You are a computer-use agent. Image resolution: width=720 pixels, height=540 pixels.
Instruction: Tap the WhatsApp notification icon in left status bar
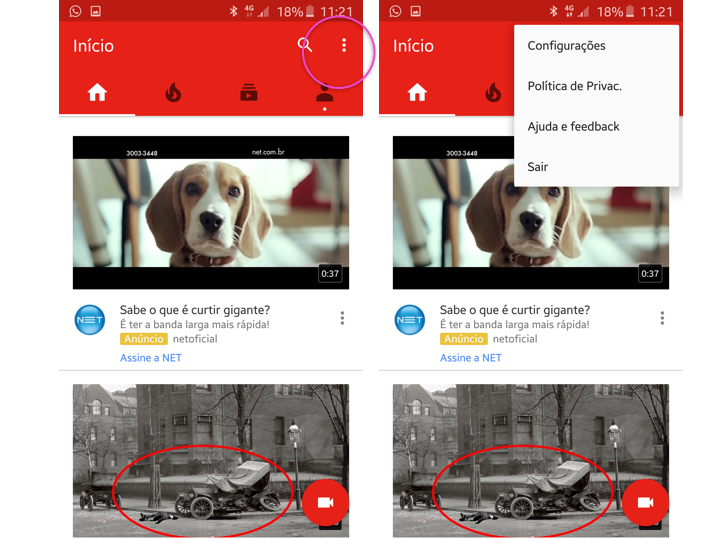click(75, 11)
